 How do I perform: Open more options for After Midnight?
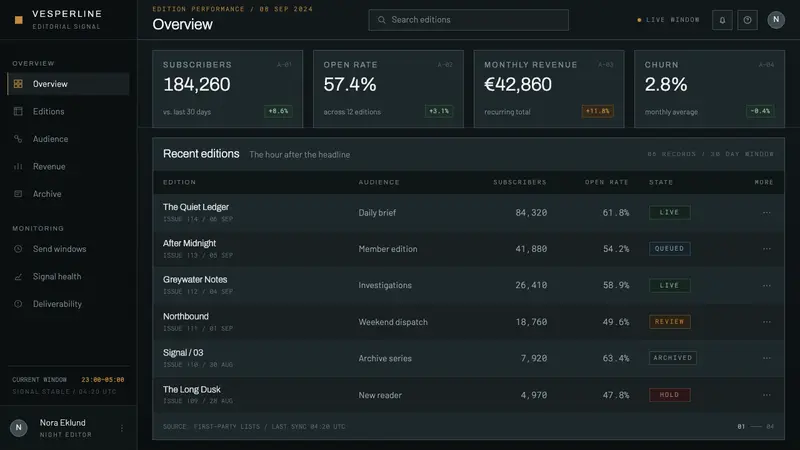766,249
